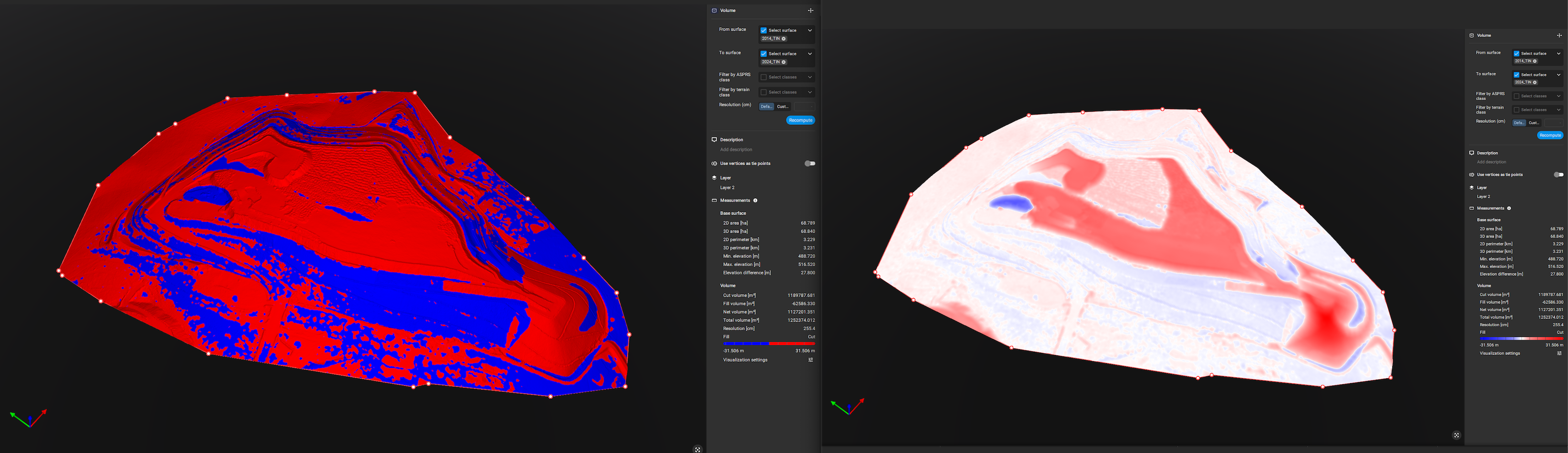Click the Use vertices as tie points icon
1568x453 pixels.
714,163
